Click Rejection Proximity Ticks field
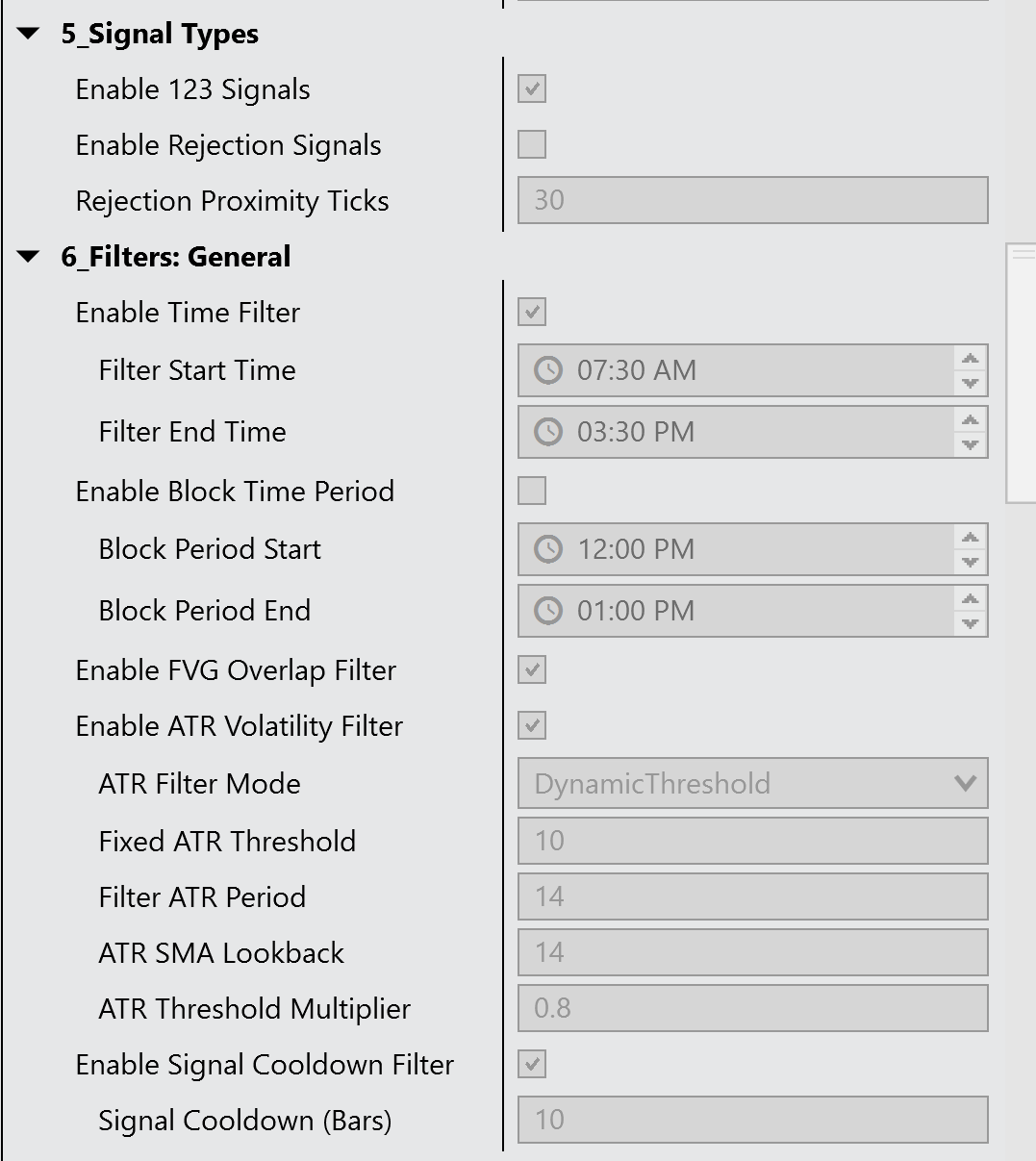 (x=752, y=201)
